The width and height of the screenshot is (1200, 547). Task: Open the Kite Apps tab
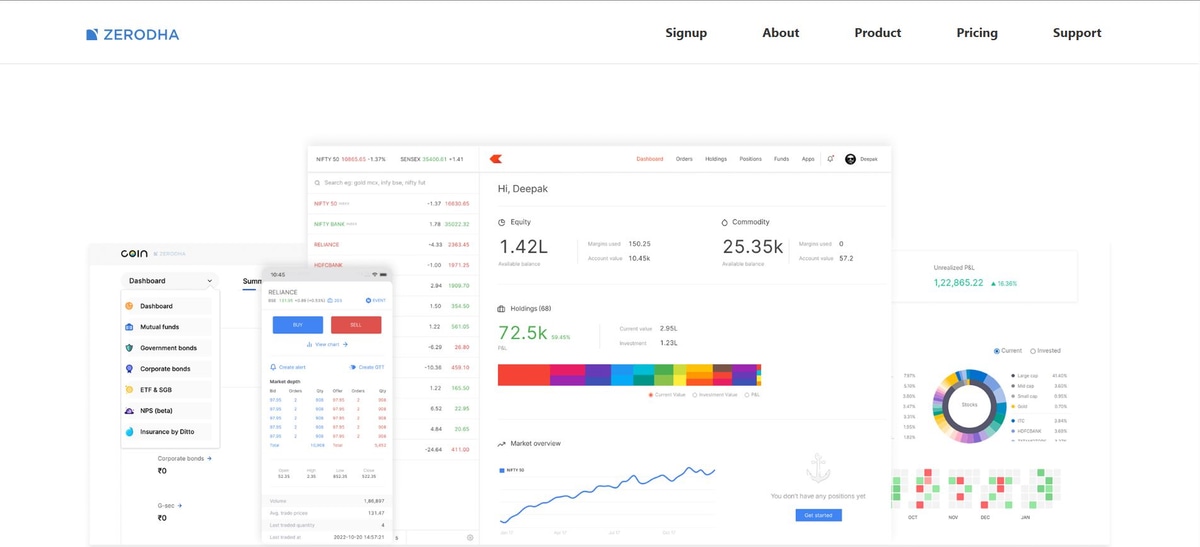point(807,159)
